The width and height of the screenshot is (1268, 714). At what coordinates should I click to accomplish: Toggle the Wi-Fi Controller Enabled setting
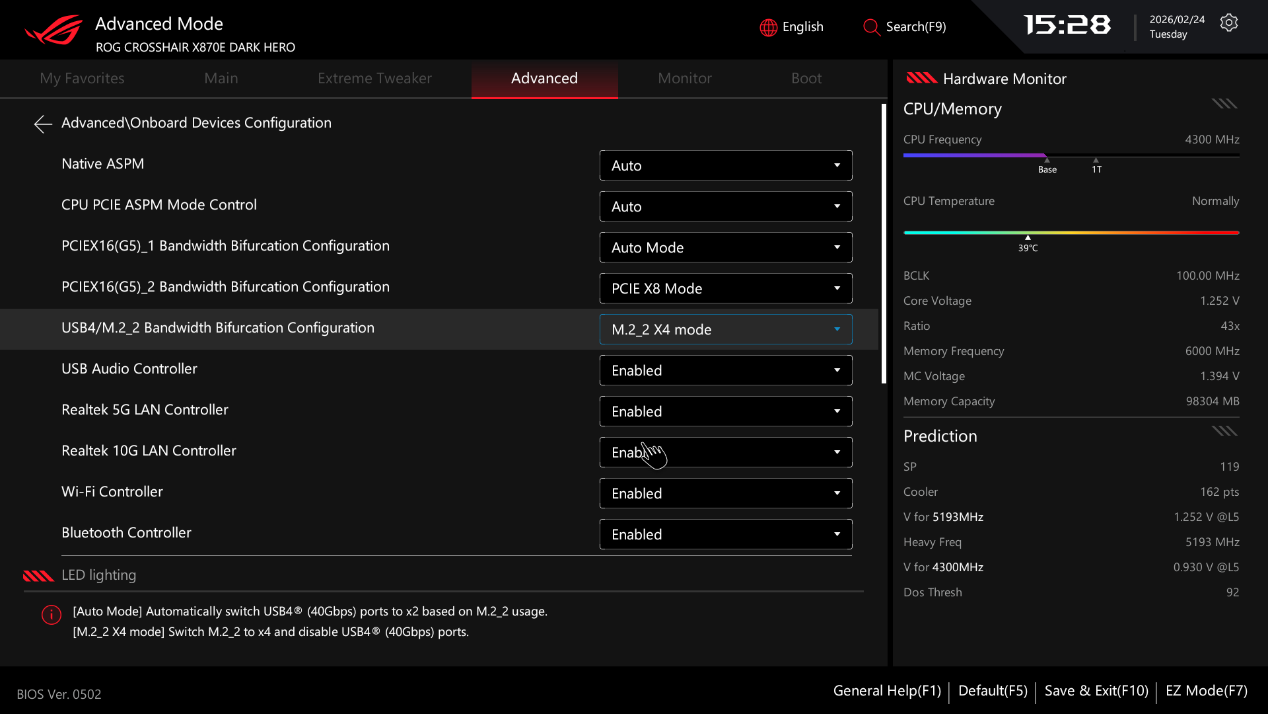point(725,493)
